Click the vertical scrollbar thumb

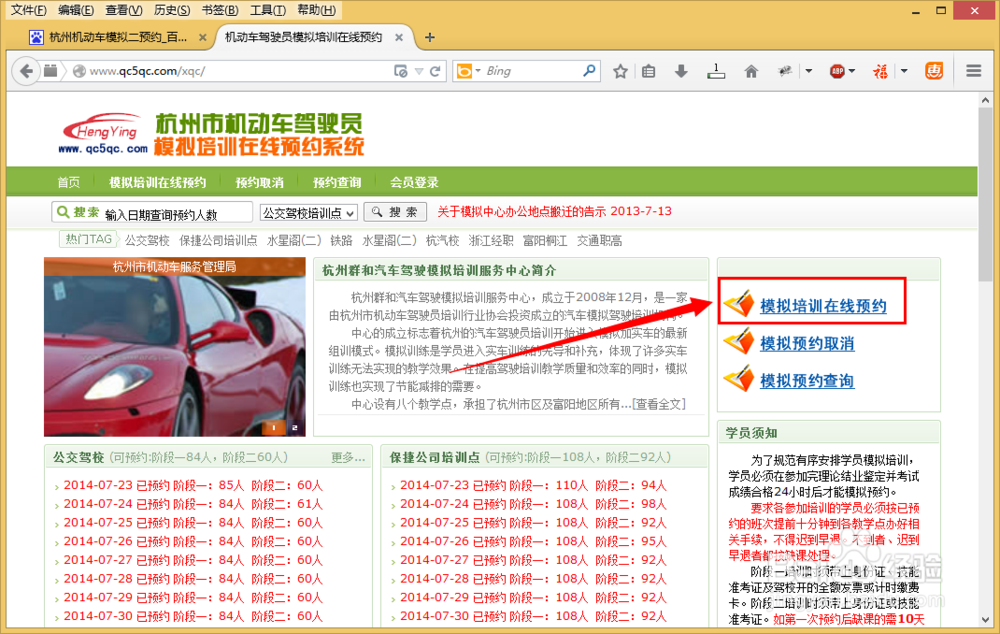coord(985,195)
